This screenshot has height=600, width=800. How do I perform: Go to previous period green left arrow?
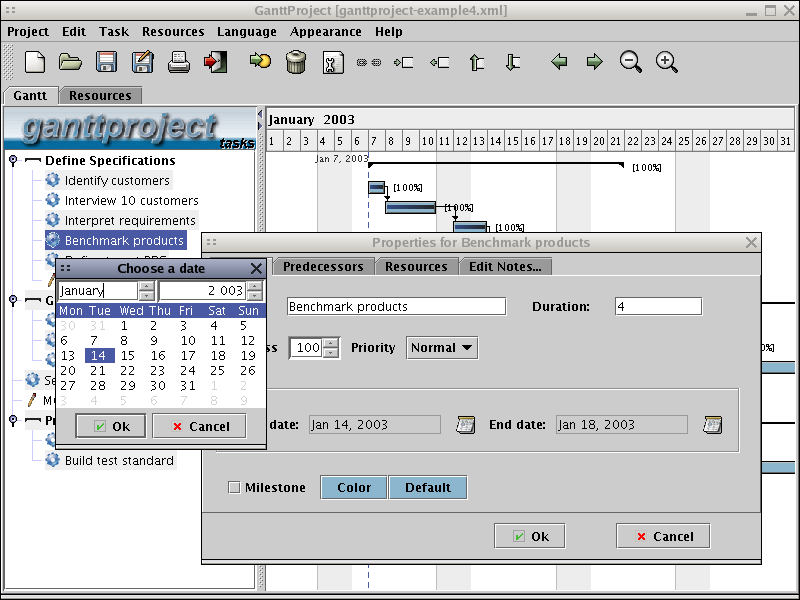pos(559,62)
